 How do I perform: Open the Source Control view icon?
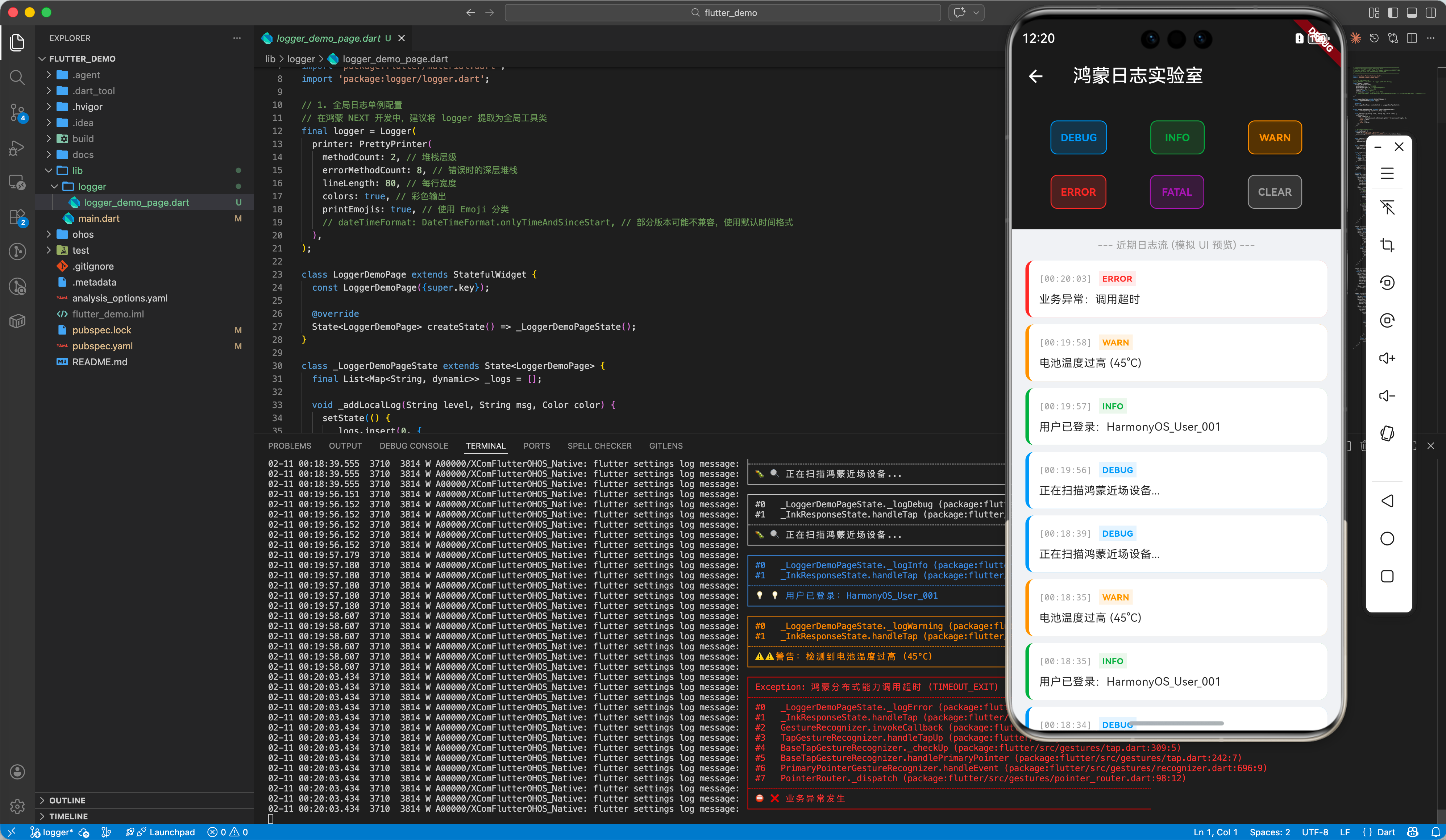(x=17, y=112)
